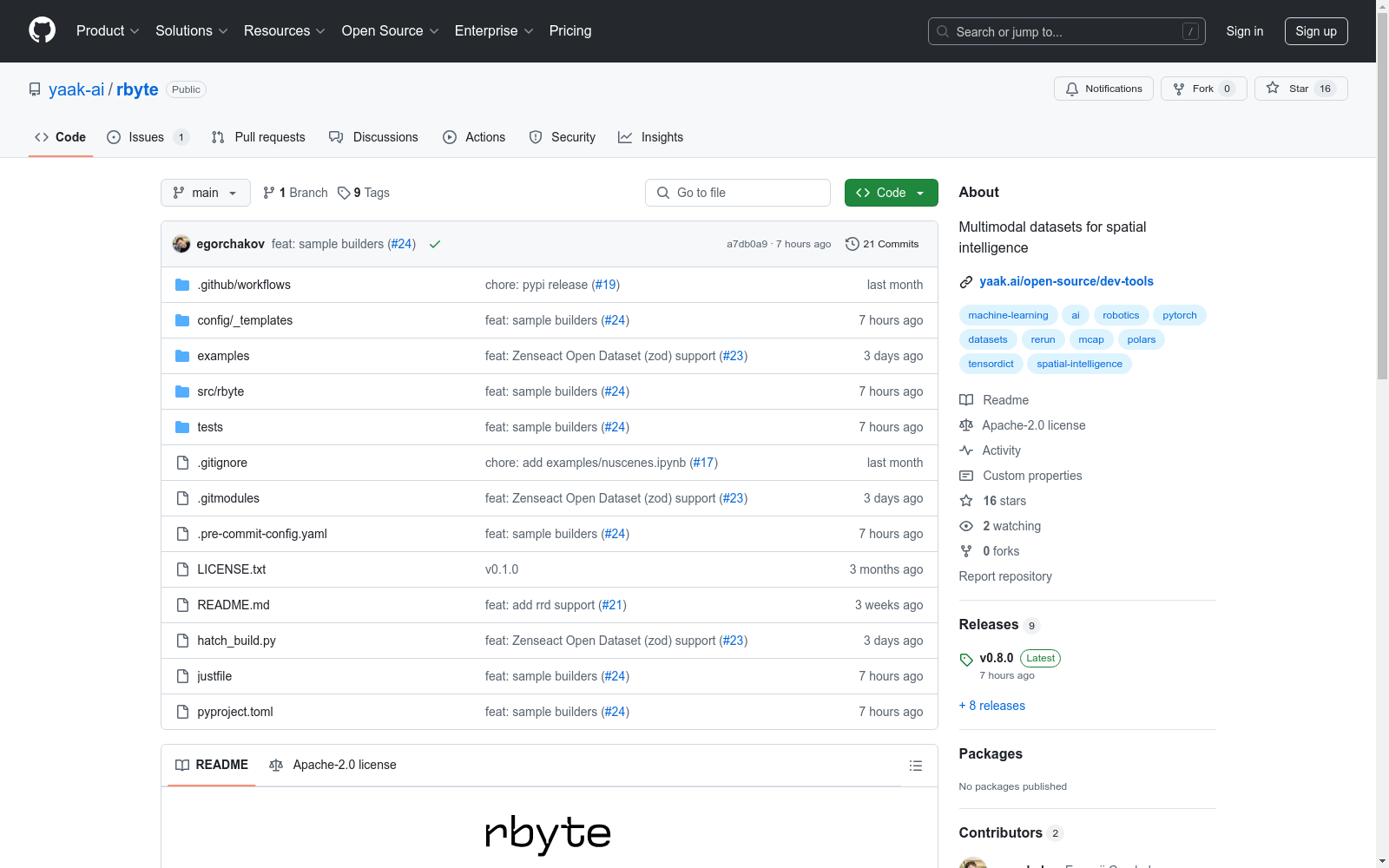This screenshot has width=1389, height=868.
Task: Click the v0.8.0 release tag icon
Action: (x=966, y=660)
